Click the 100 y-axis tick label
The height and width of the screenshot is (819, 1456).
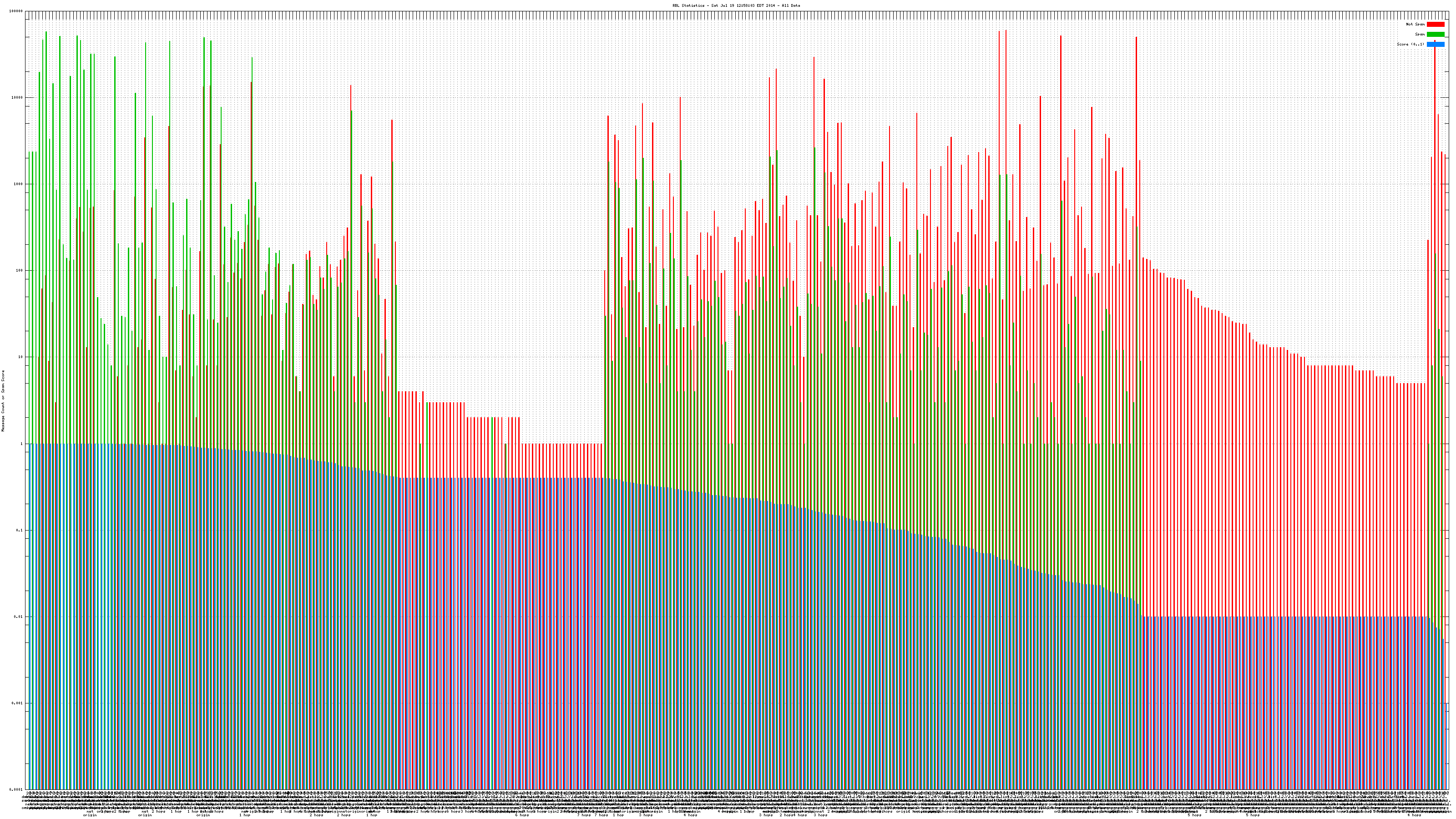pyautogui.click(x=20, y=271)
